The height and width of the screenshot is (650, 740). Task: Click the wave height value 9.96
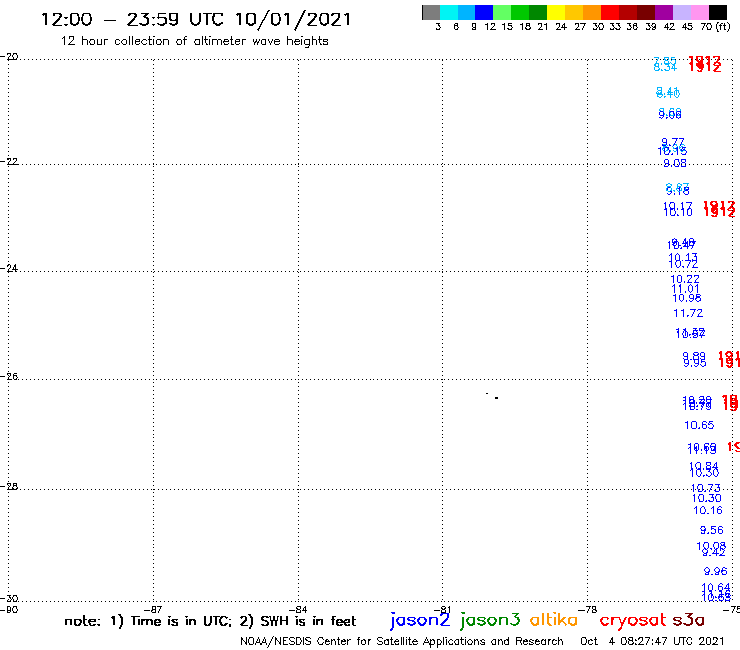(715, 571)
